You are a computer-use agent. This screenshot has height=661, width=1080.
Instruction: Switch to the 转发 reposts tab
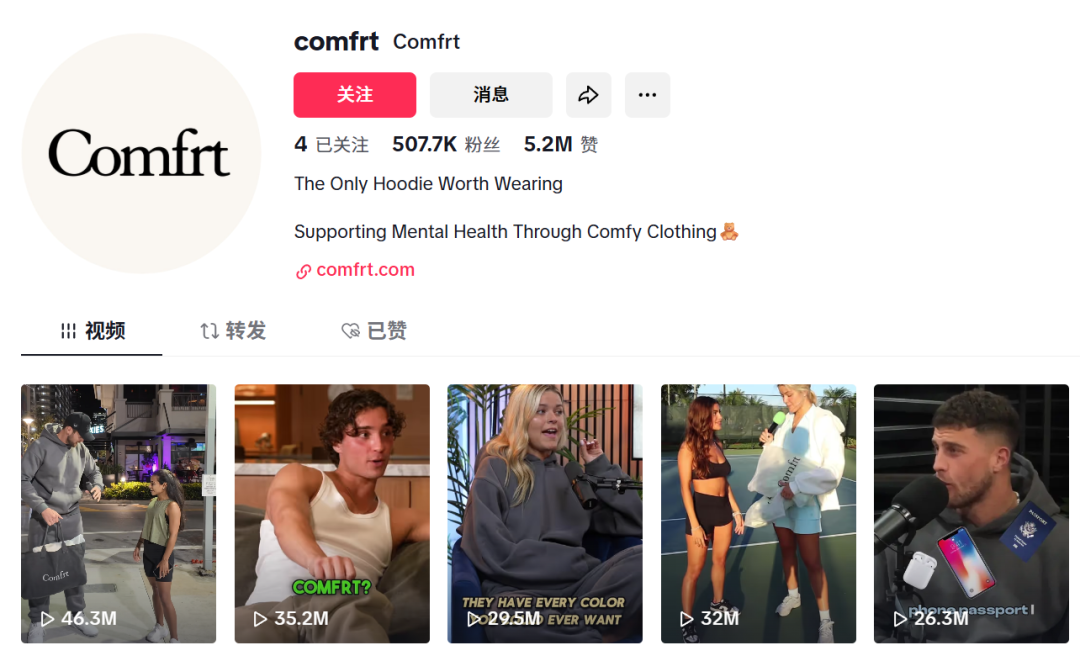[233, 331]
